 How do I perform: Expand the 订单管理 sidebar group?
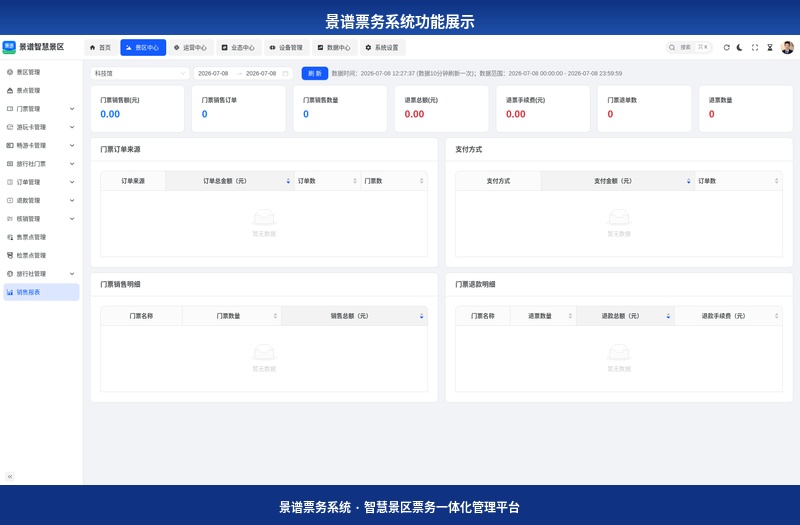(x=41, y=182)
